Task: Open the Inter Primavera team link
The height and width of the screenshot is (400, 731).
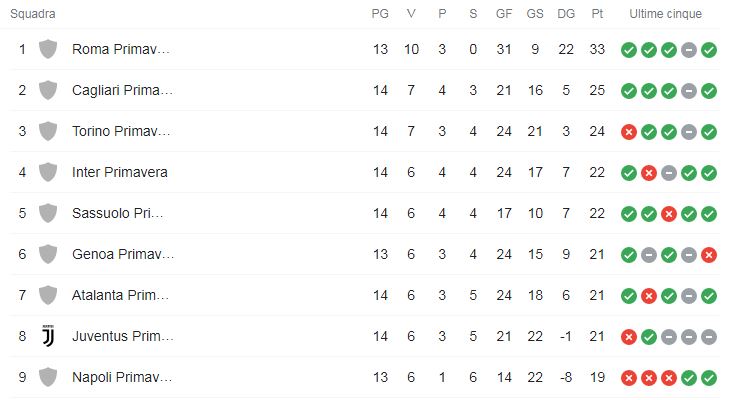Action: point(120,172)
